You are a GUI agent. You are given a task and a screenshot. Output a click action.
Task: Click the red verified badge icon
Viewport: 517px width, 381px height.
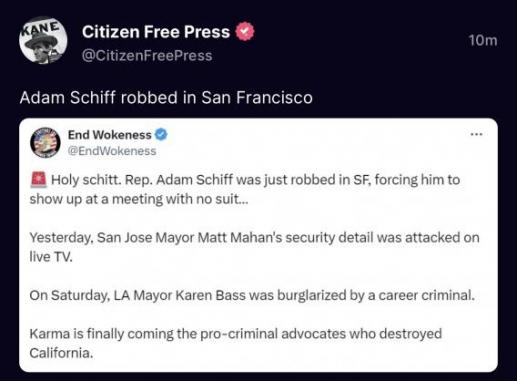245,31
